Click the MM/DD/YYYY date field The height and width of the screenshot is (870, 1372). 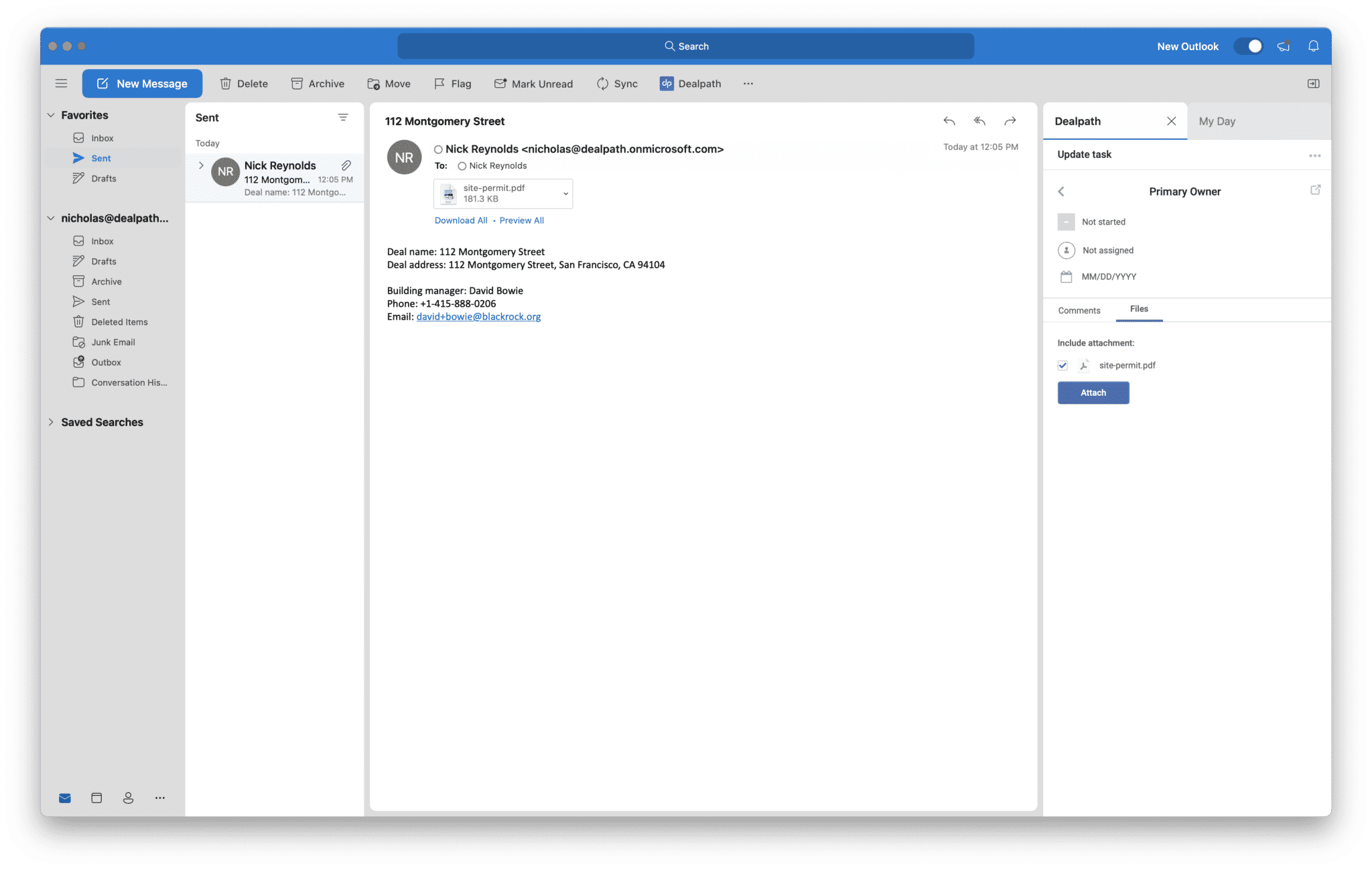coord(1109,276)
